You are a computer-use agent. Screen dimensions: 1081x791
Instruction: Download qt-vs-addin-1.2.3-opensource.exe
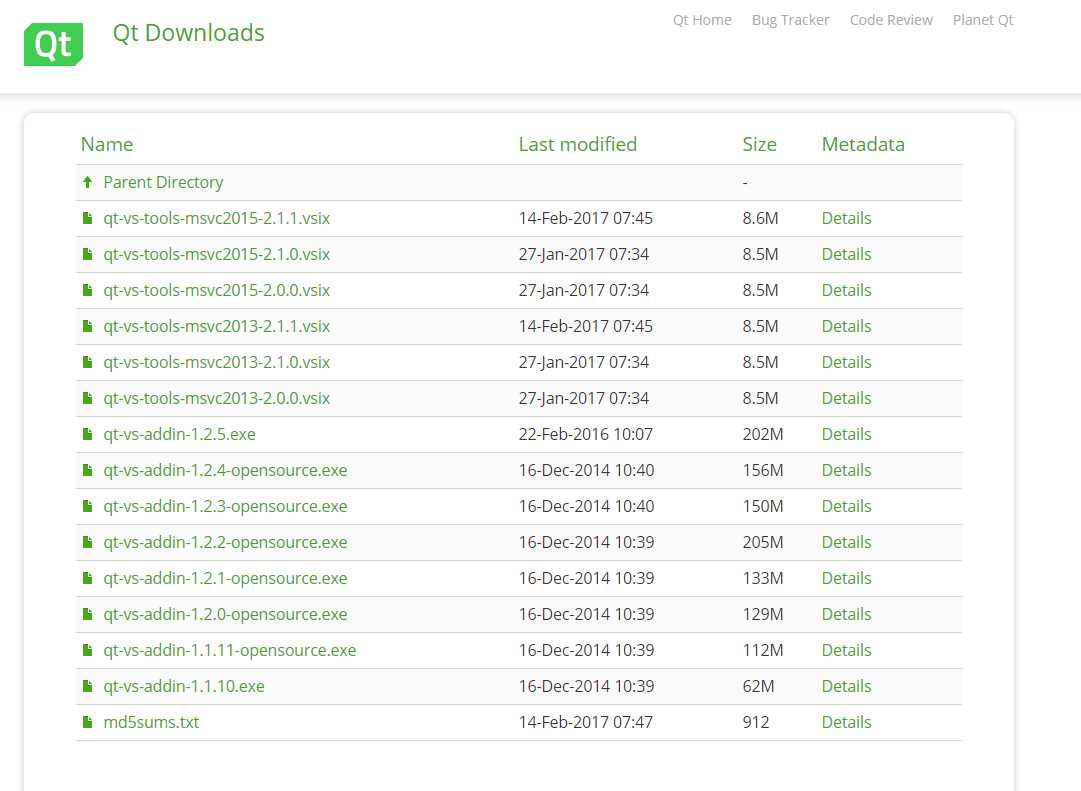click(225, 505)
